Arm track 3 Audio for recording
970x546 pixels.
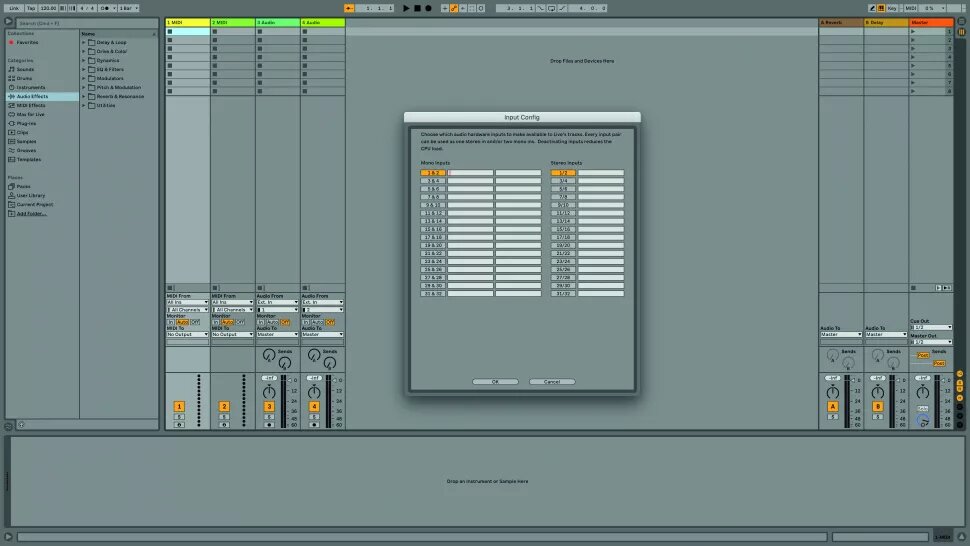tap(269, 424)
